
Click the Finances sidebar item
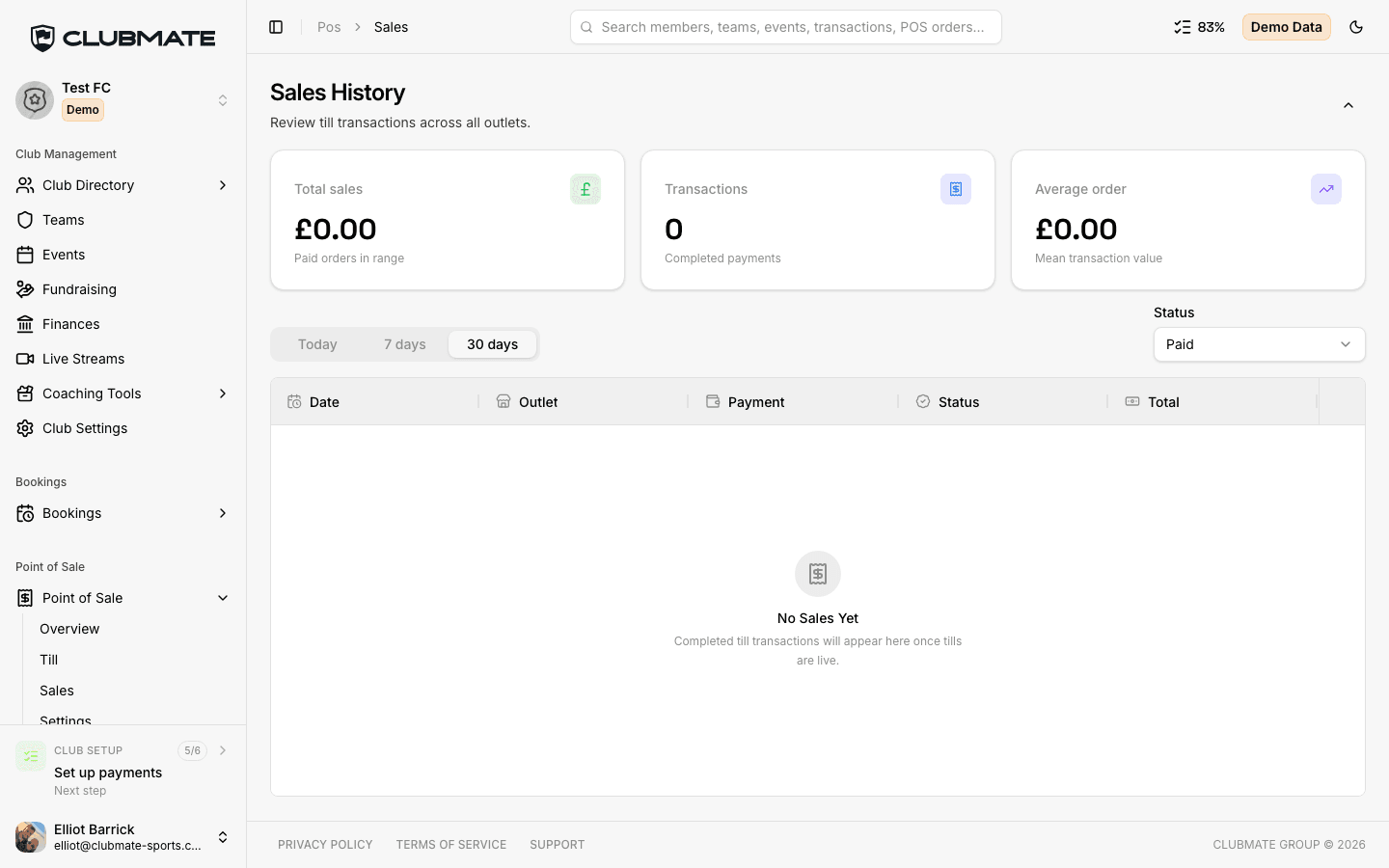(123, 324)
